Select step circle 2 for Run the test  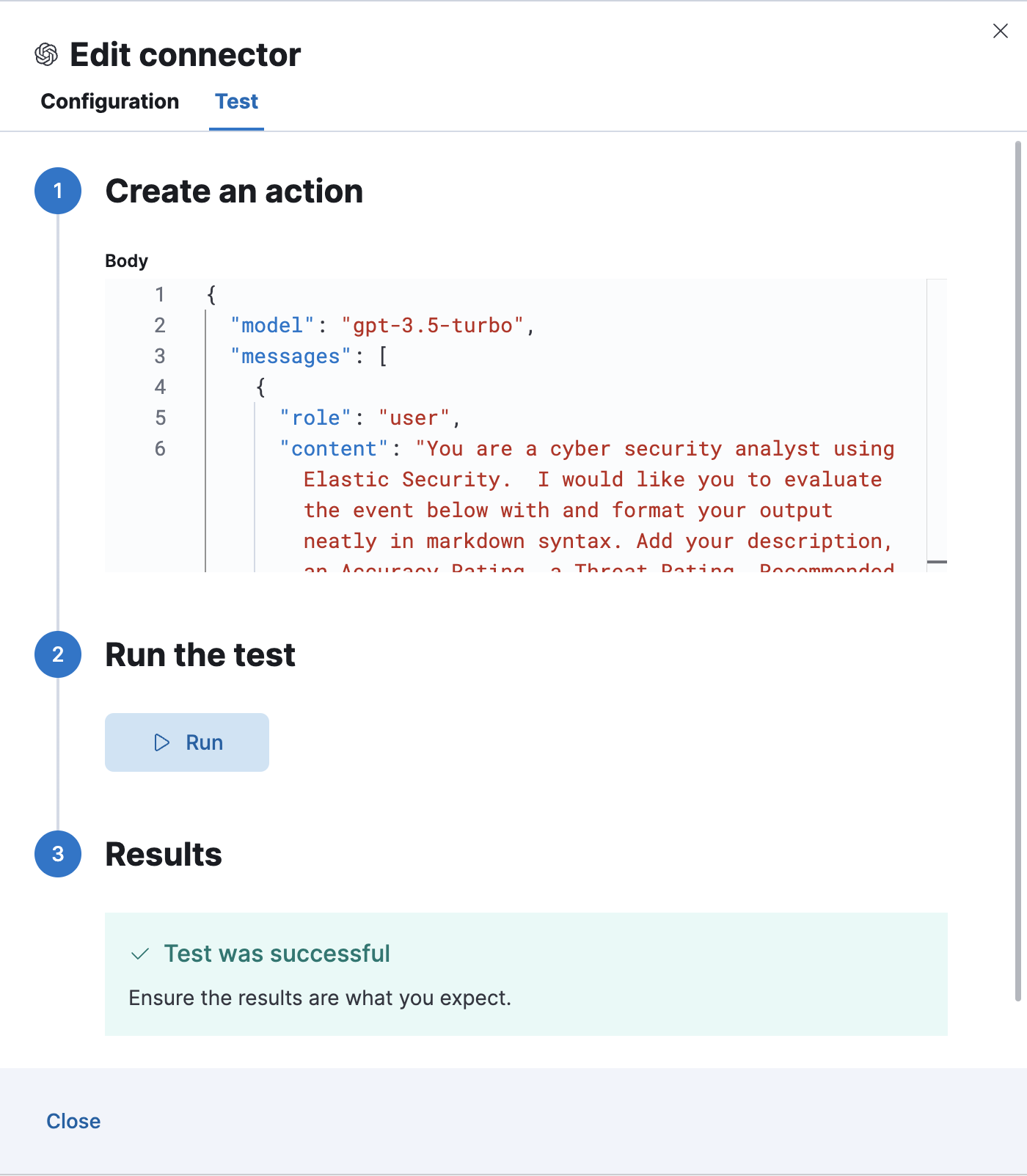click(x=57, y=654)
